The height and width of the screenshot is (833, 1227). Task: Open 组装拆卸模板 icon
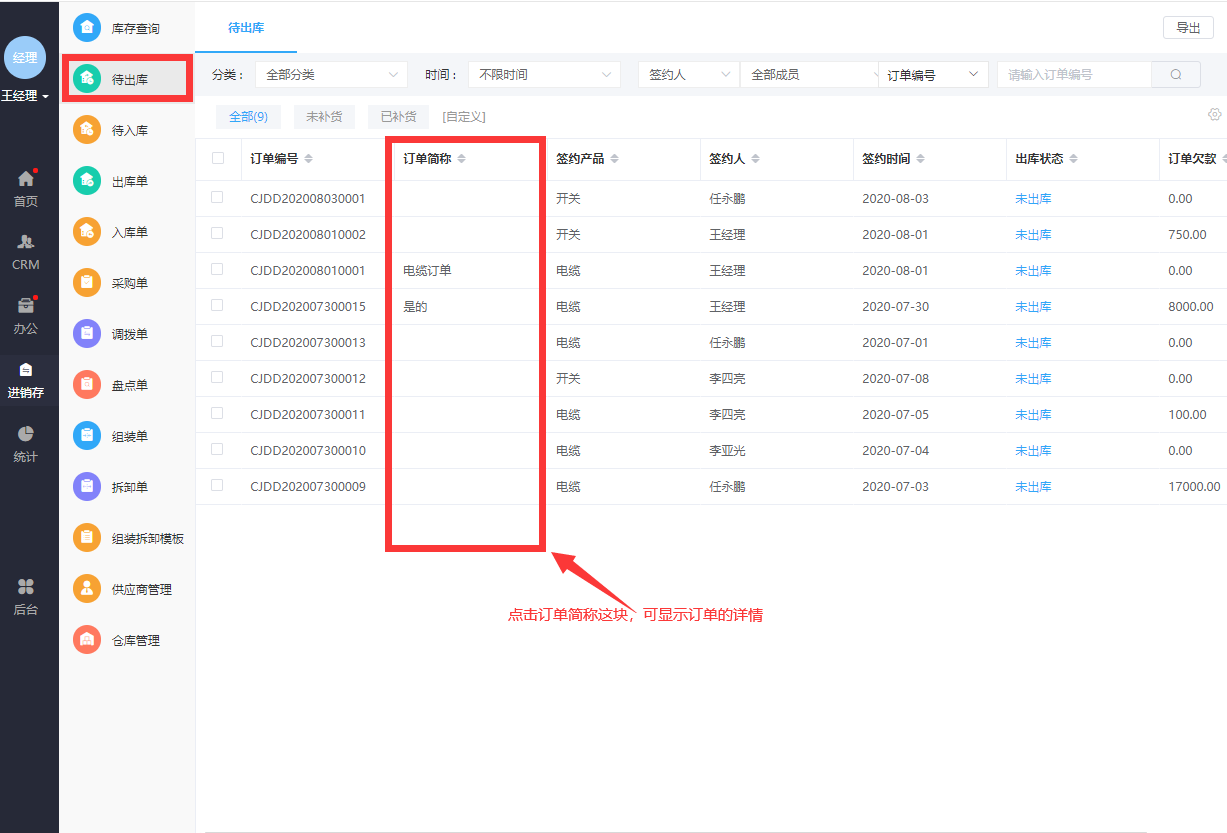87,538
